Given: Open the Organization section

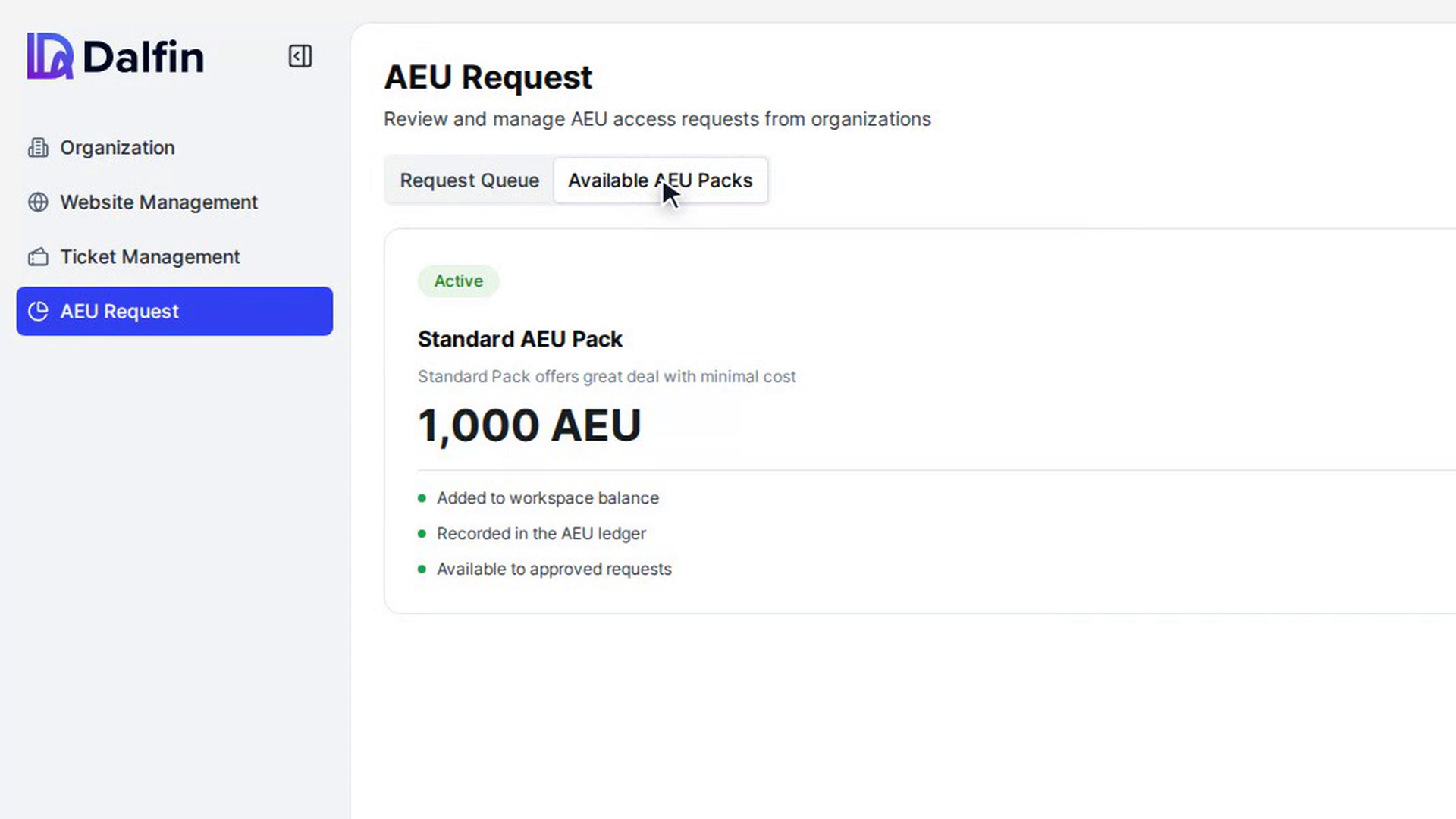Looking at the screenshot, I should pos(174,148).
